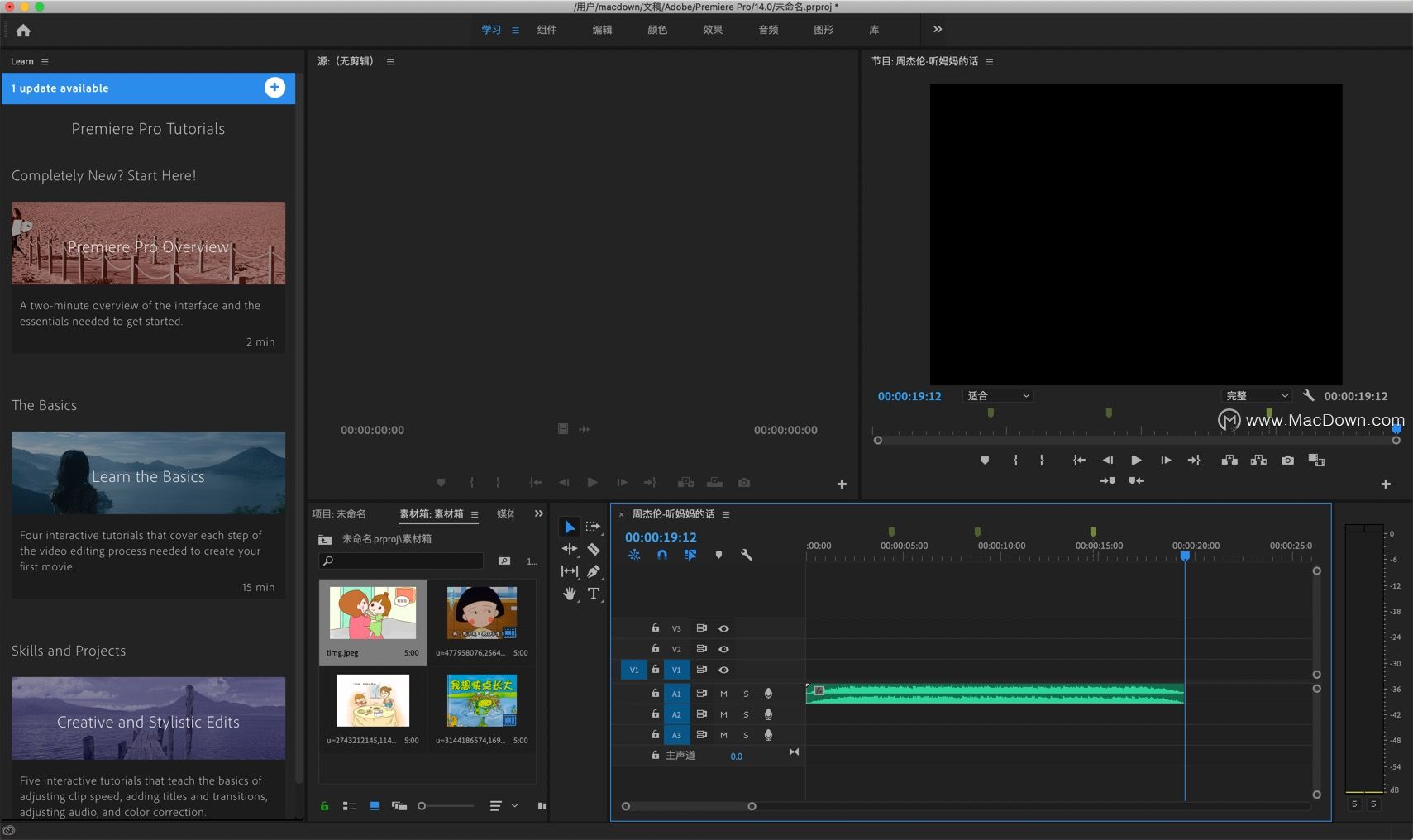Toggle V3 track output eye

[x=723, y=628]
